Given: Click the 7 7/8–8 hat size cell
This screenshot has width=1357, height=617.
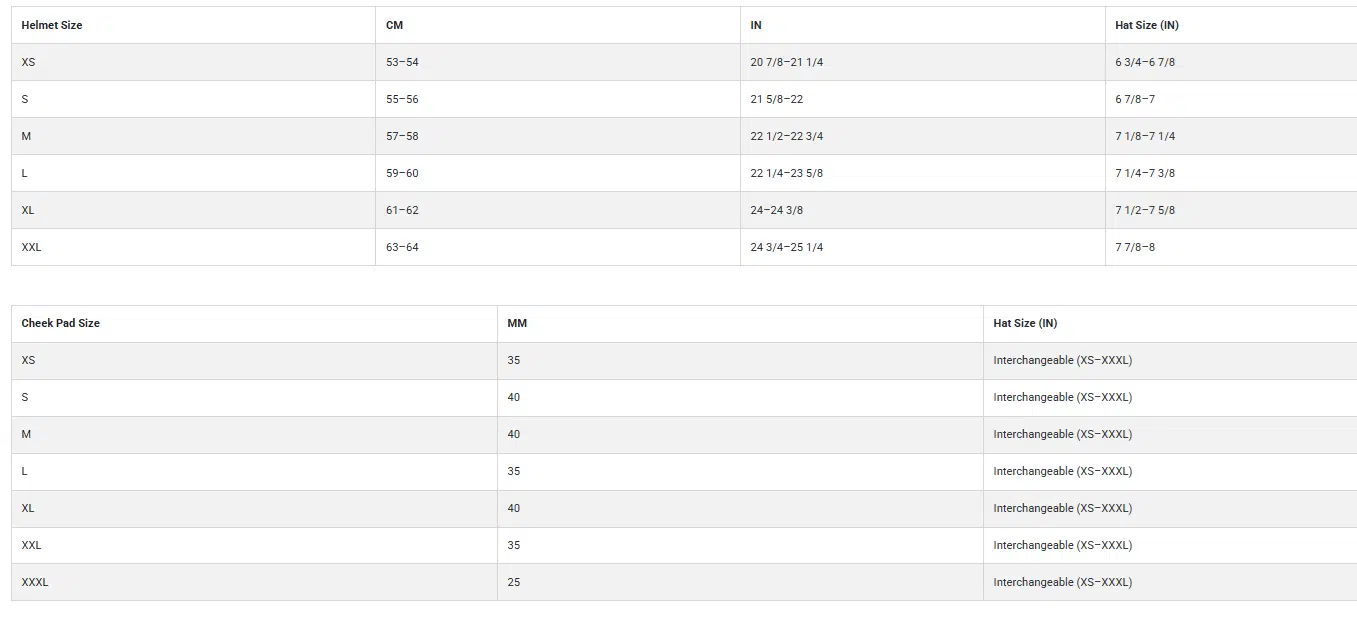Looking at the screenshot, I should [1135, 247].
